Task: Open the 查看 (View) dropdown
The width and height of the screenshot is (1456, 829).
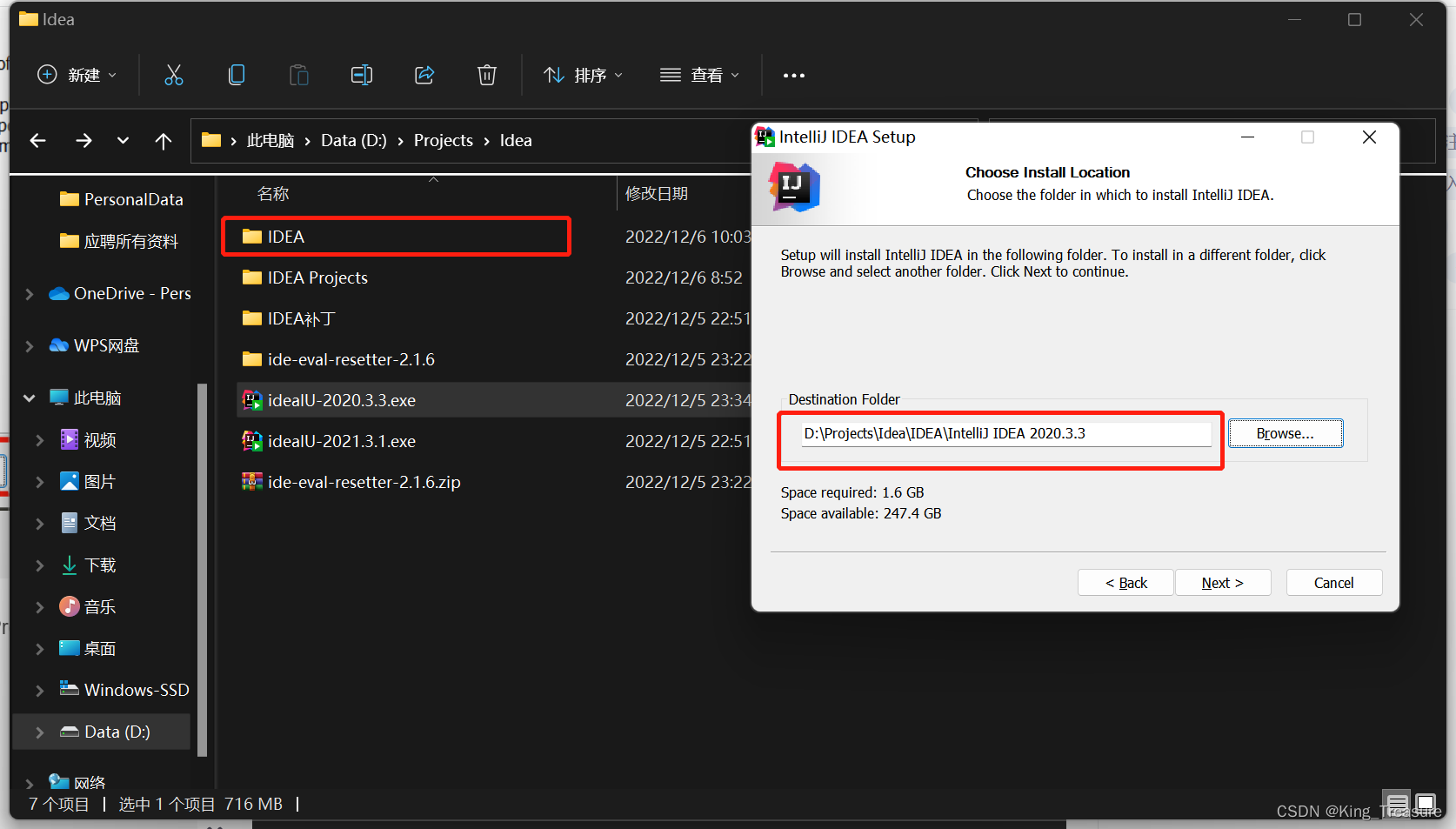Action: (699, 75)
